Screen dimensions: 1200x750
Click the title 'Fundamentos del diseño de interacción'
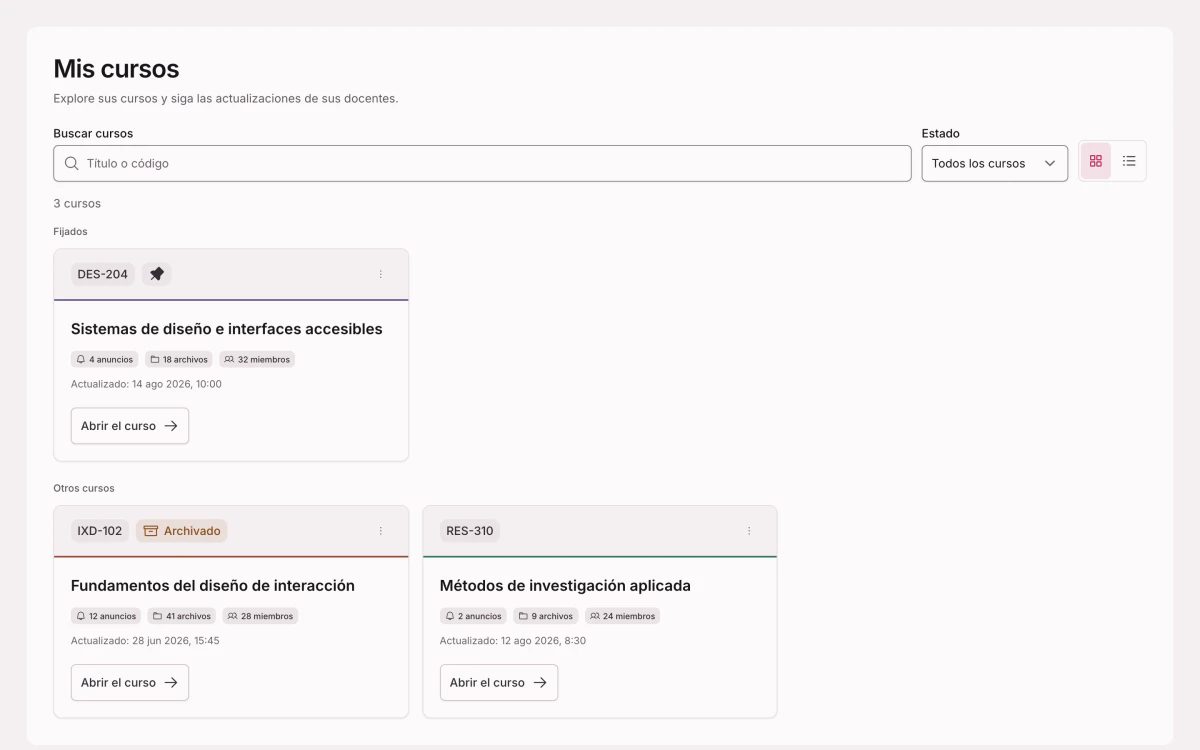(213, 586)
